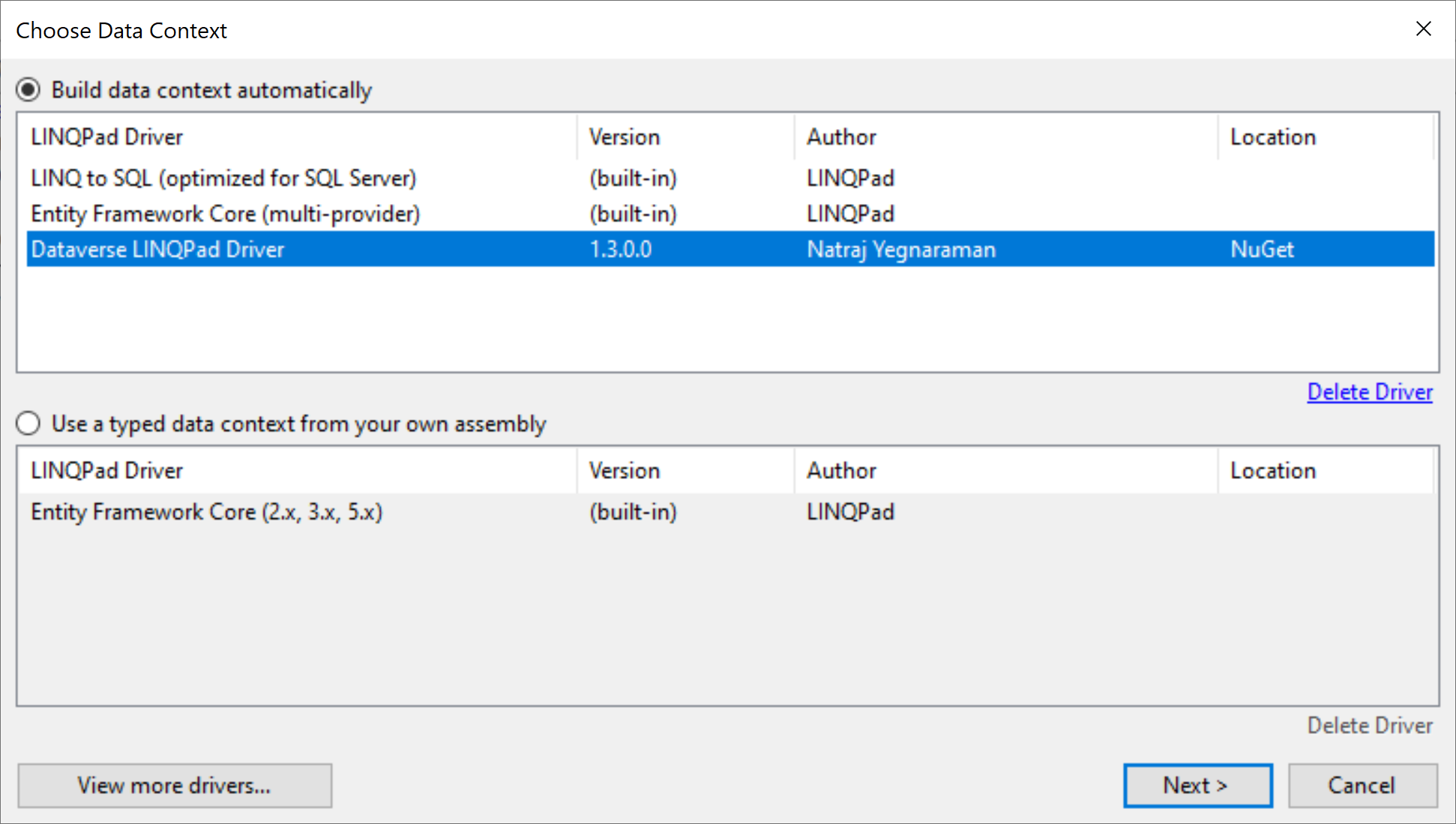Click lower list Author column header
The width and height of the screenshot is (1456, 824).
coord(1005,471)
